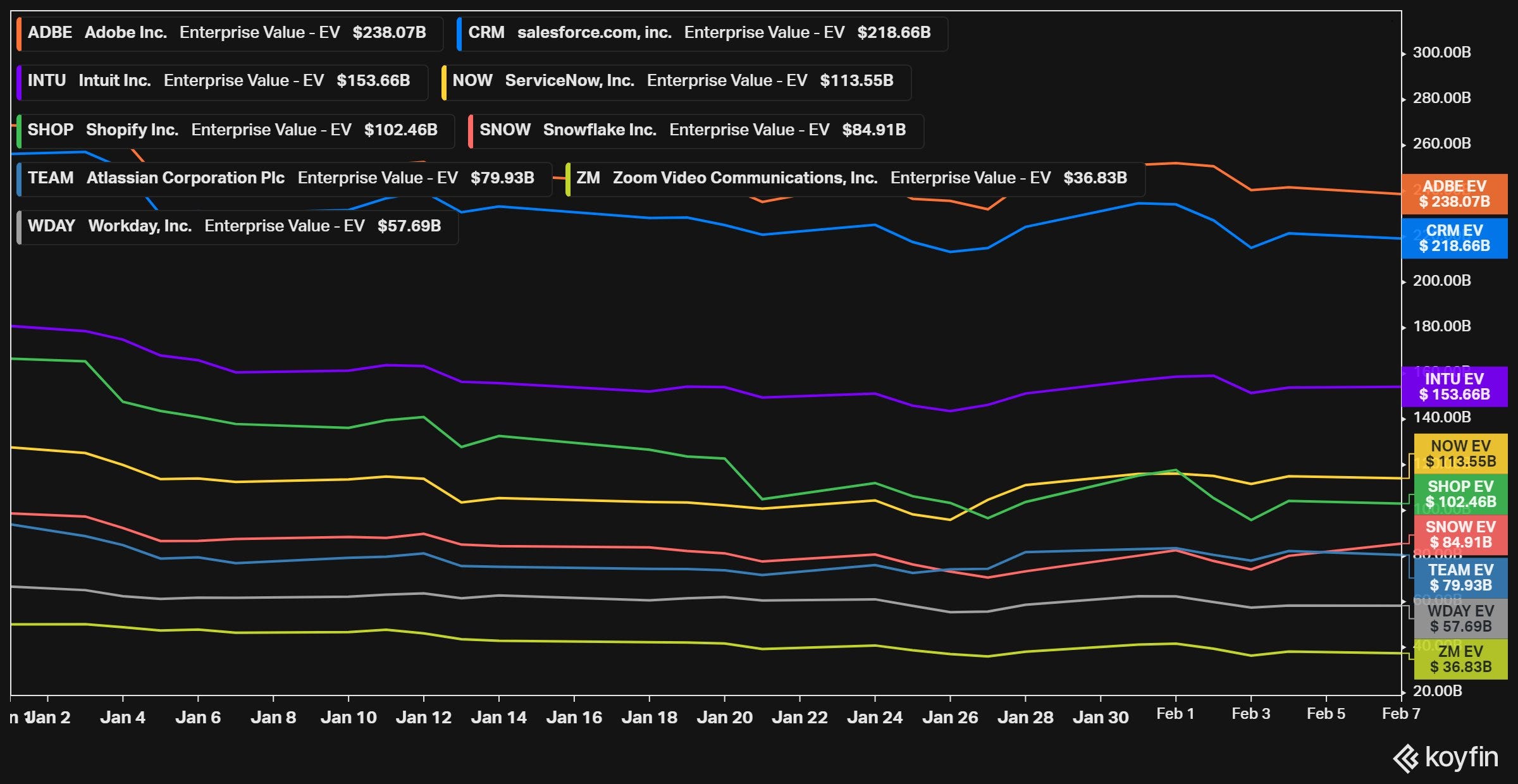The width and height of the screenshot is (1518, 784).
Task: Click the Jan 12 date label
Action: [x=424, y=718]
